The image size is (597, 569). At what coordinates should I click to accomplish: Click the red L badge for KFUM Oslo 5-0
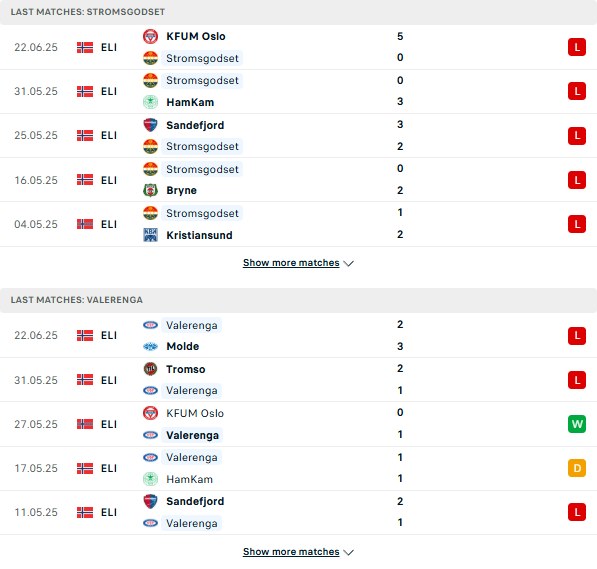click(x=577, y=47)
